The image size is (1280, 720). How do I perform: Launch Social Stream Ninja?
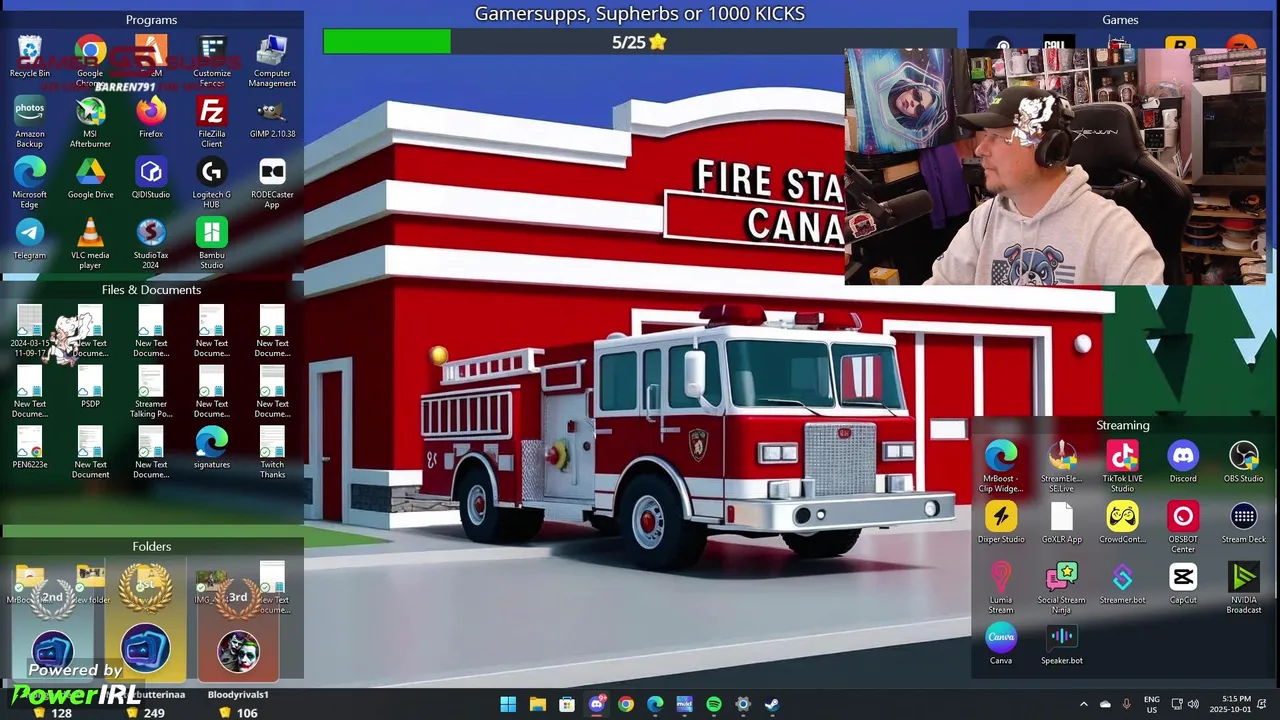(1062, 589)
